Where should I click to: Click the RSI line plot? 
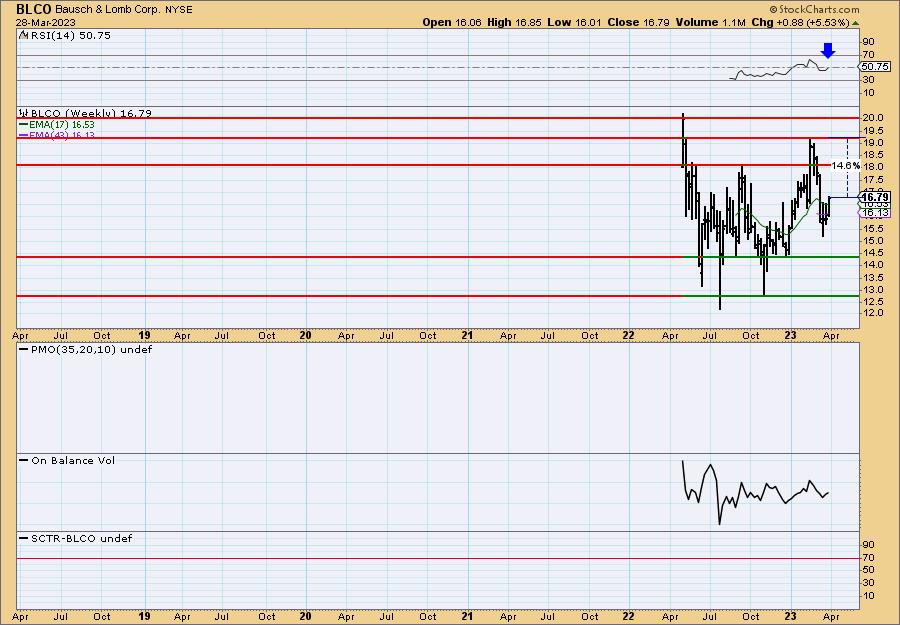click(781, 70)
